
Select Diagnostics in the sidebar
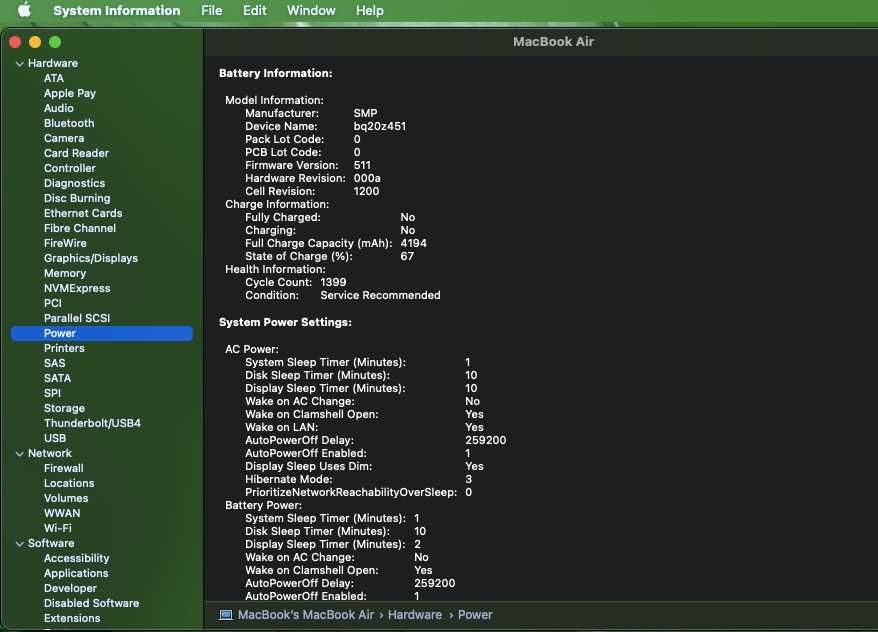[x=74, y=183]
